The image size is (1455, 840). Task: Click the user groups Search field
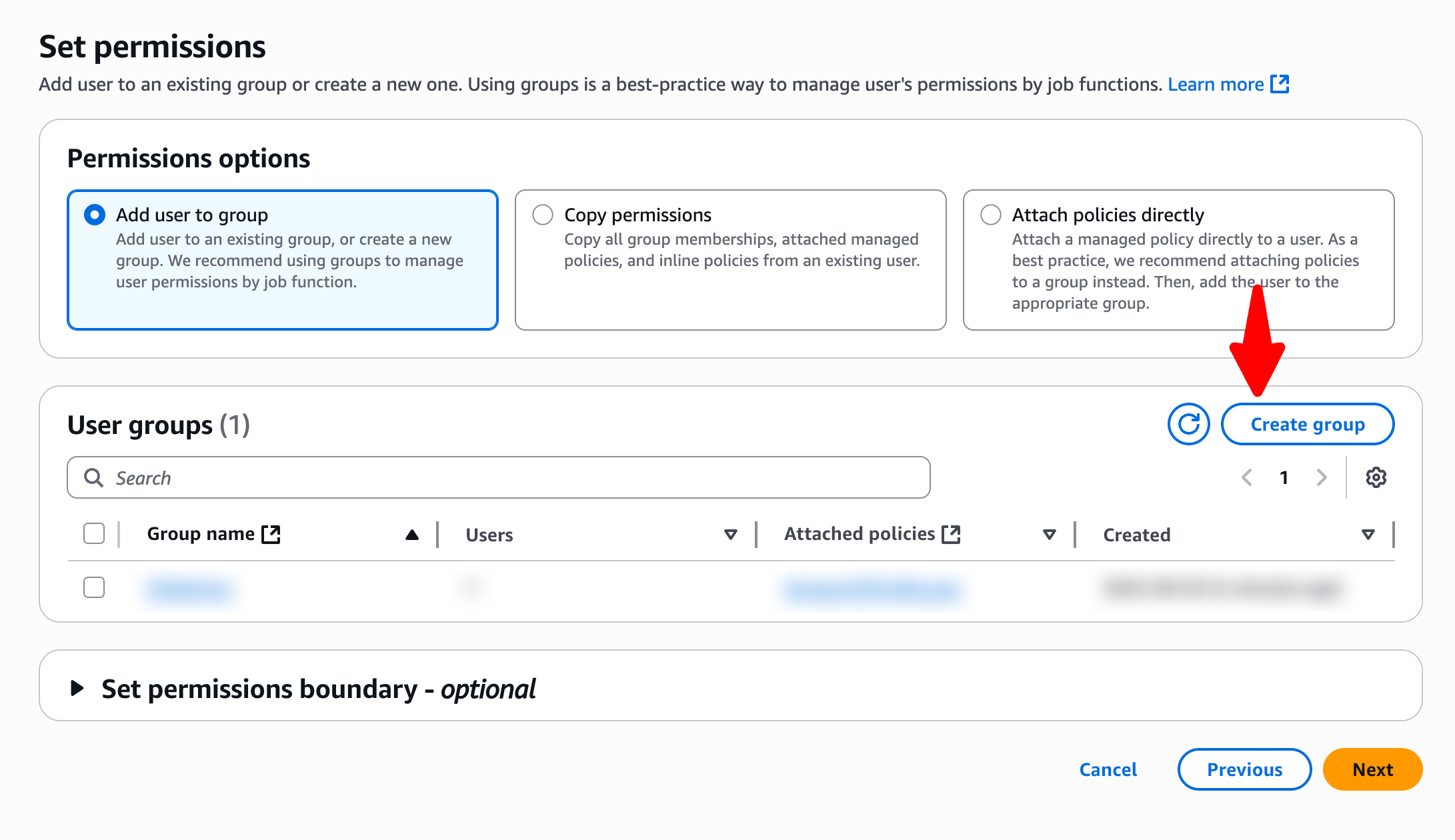click(x=507, y=477)
